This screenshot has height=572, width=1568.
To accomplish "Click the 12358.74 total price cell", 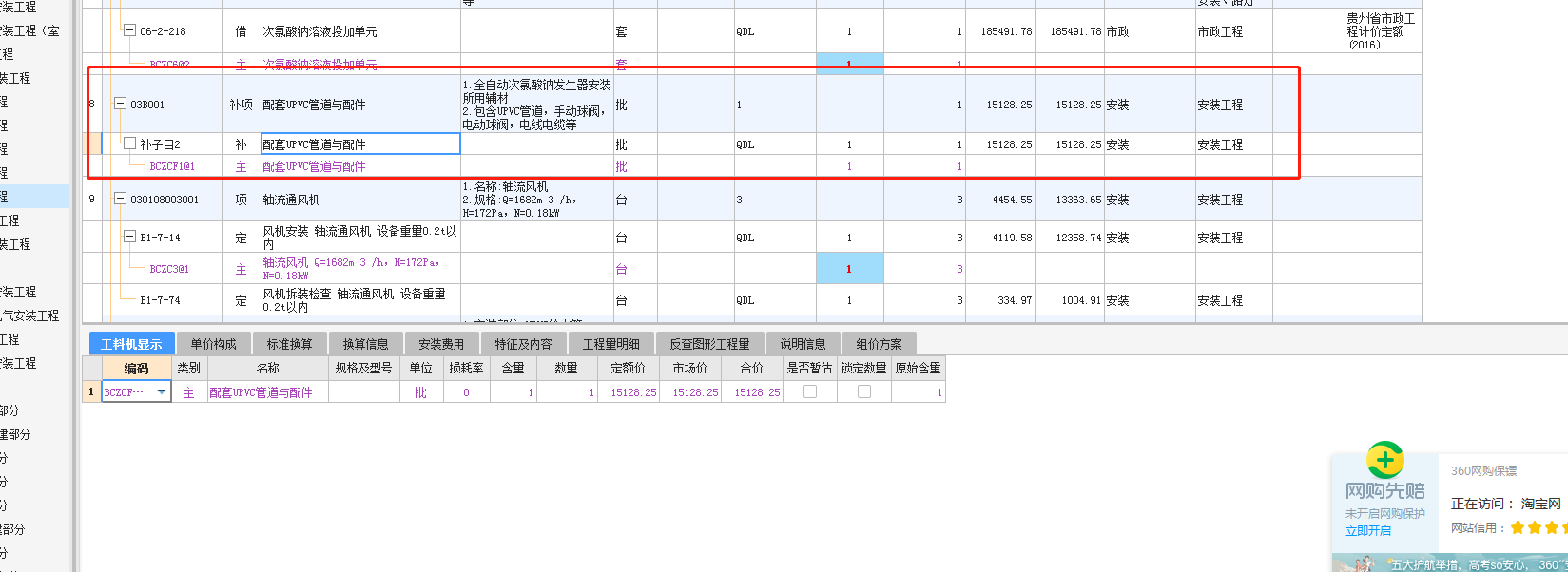I will point(1070,238).
